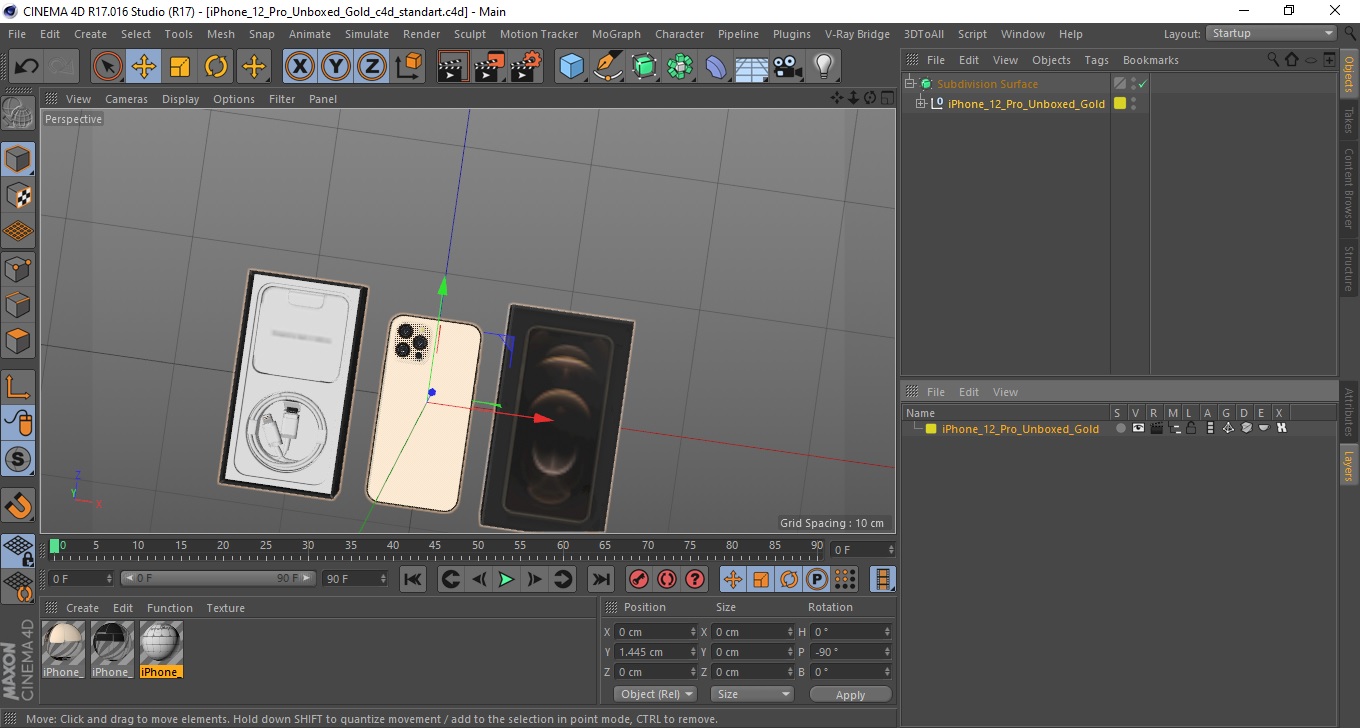
Task: Toggle Y axis lock
Action: pyautogui.click(x=336, y=67)
